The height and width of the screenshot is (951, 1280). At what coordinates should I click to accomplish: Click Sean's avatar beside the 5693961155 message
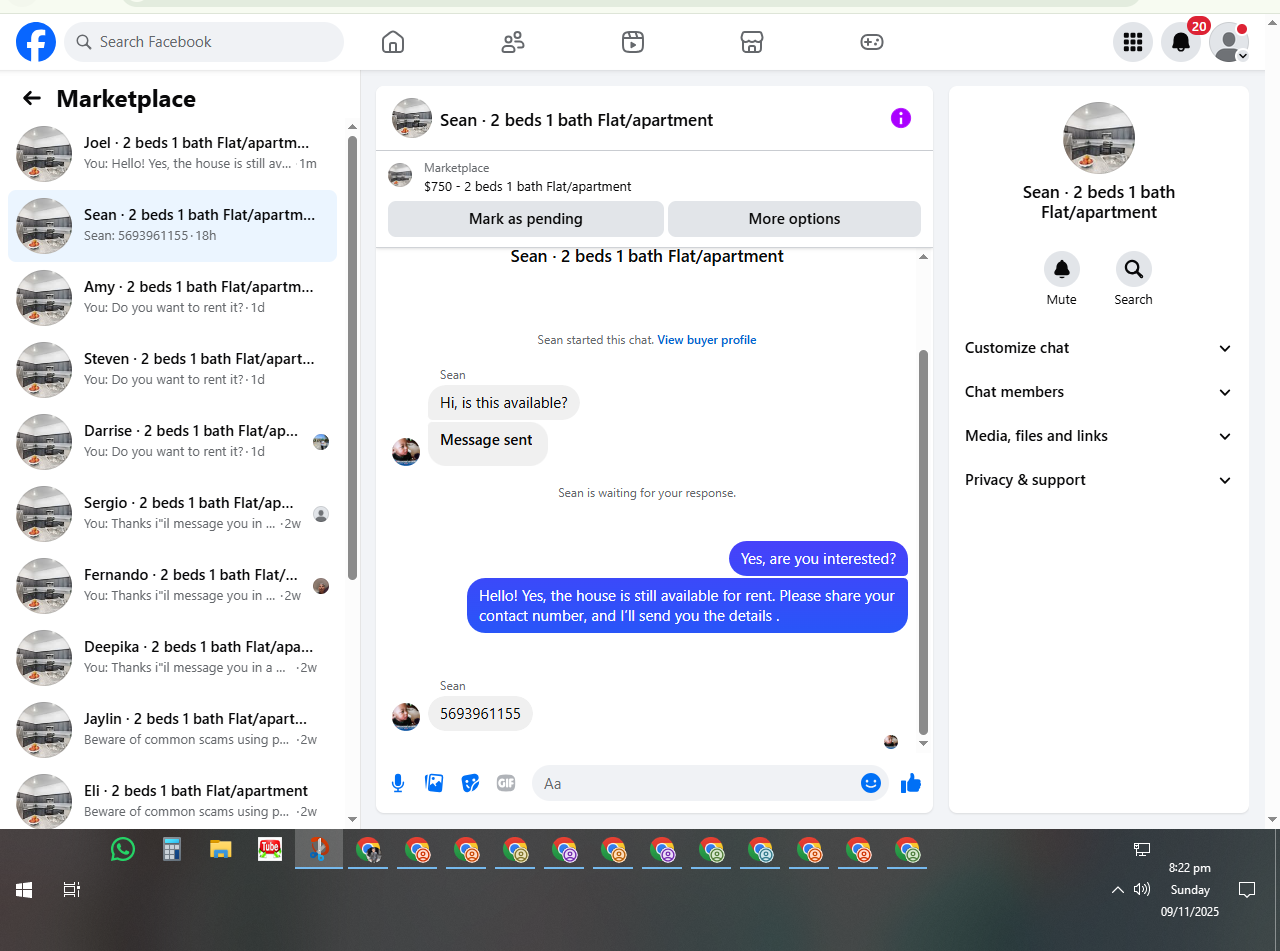pos(406,716)
